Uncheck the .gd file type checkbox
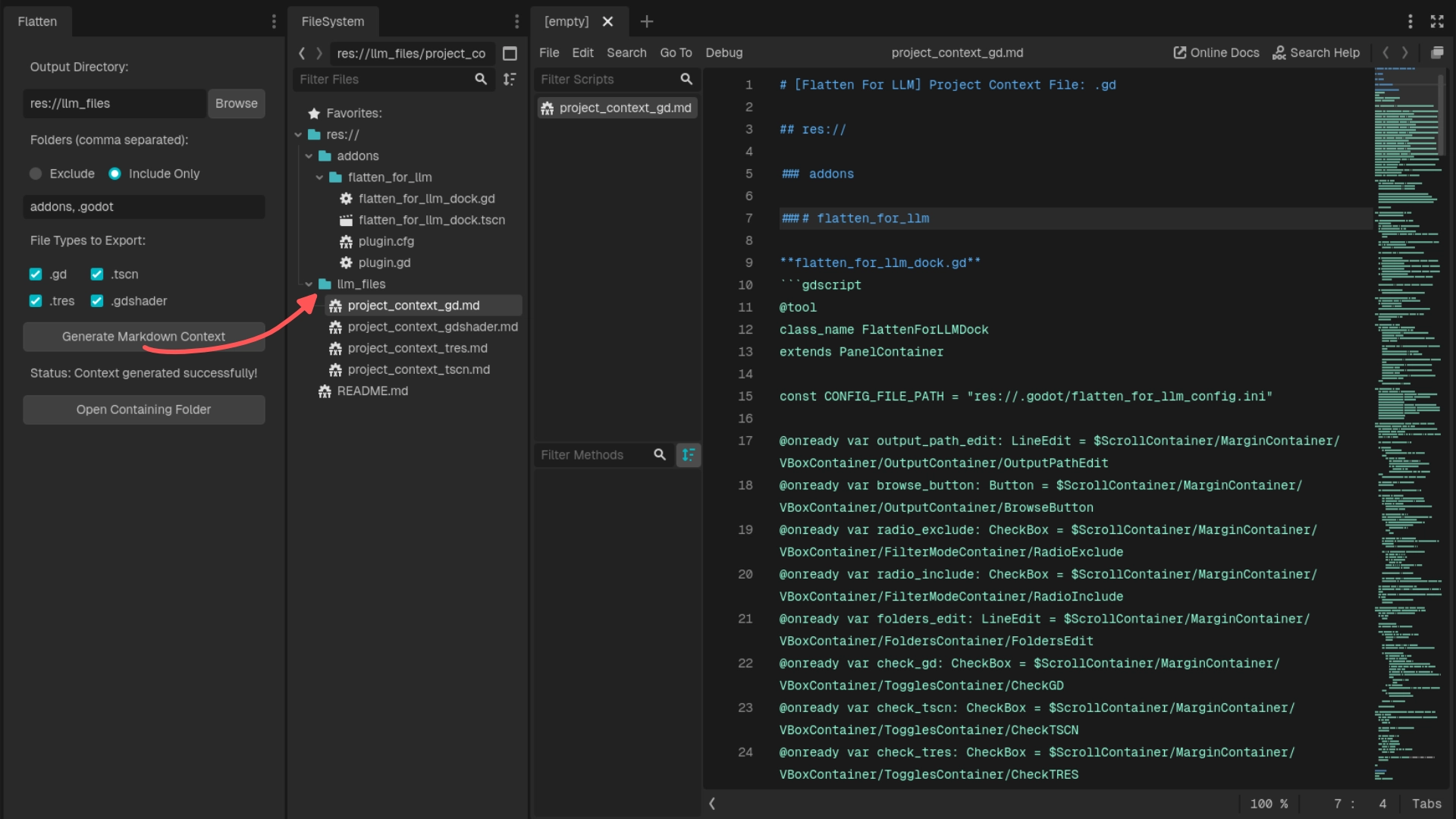The height and width of the screenshot is (819, 1456). pyautogui.click(x=36, y=275)
